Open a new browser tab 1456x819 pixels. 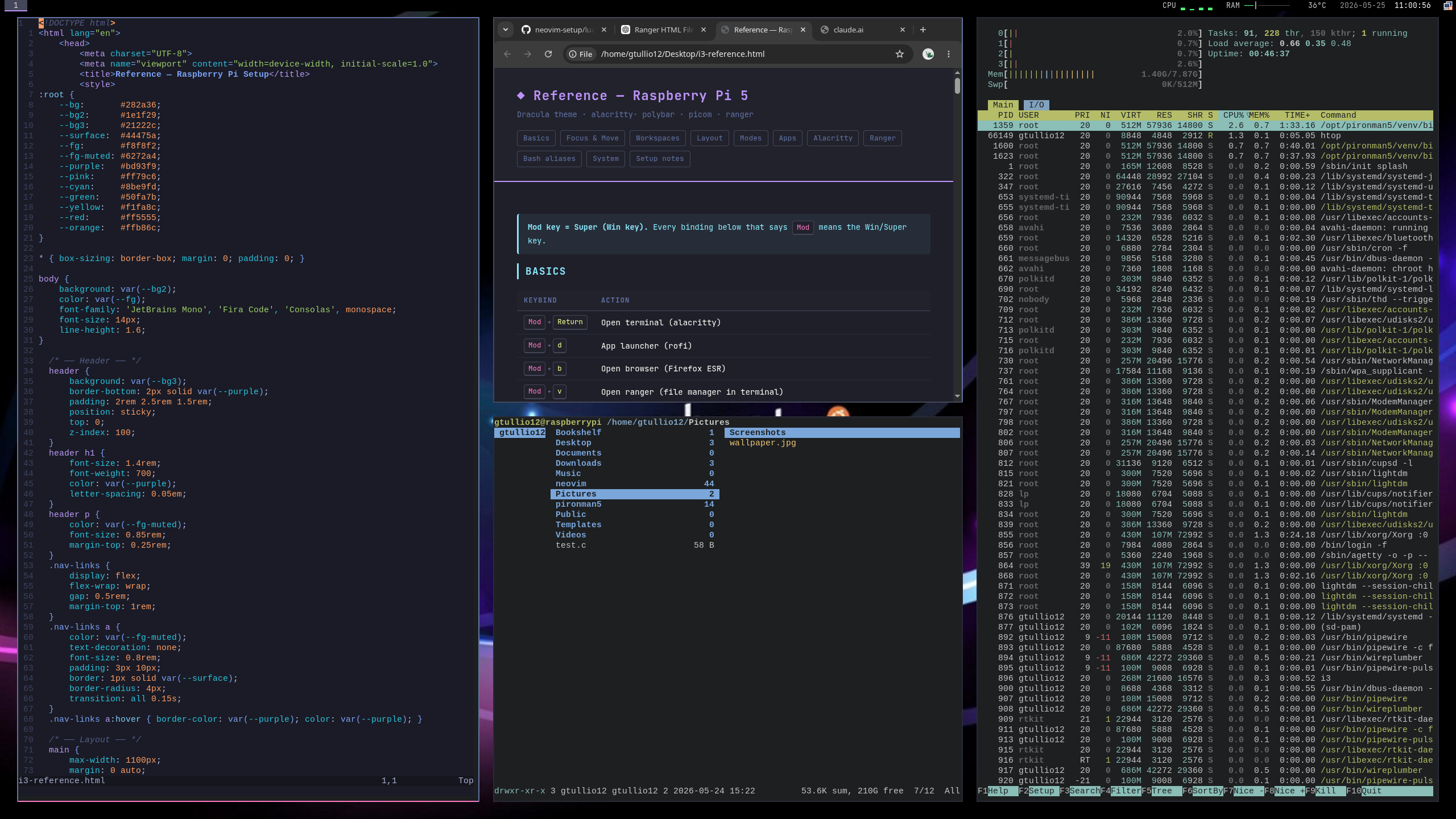[x=923, y=30]
